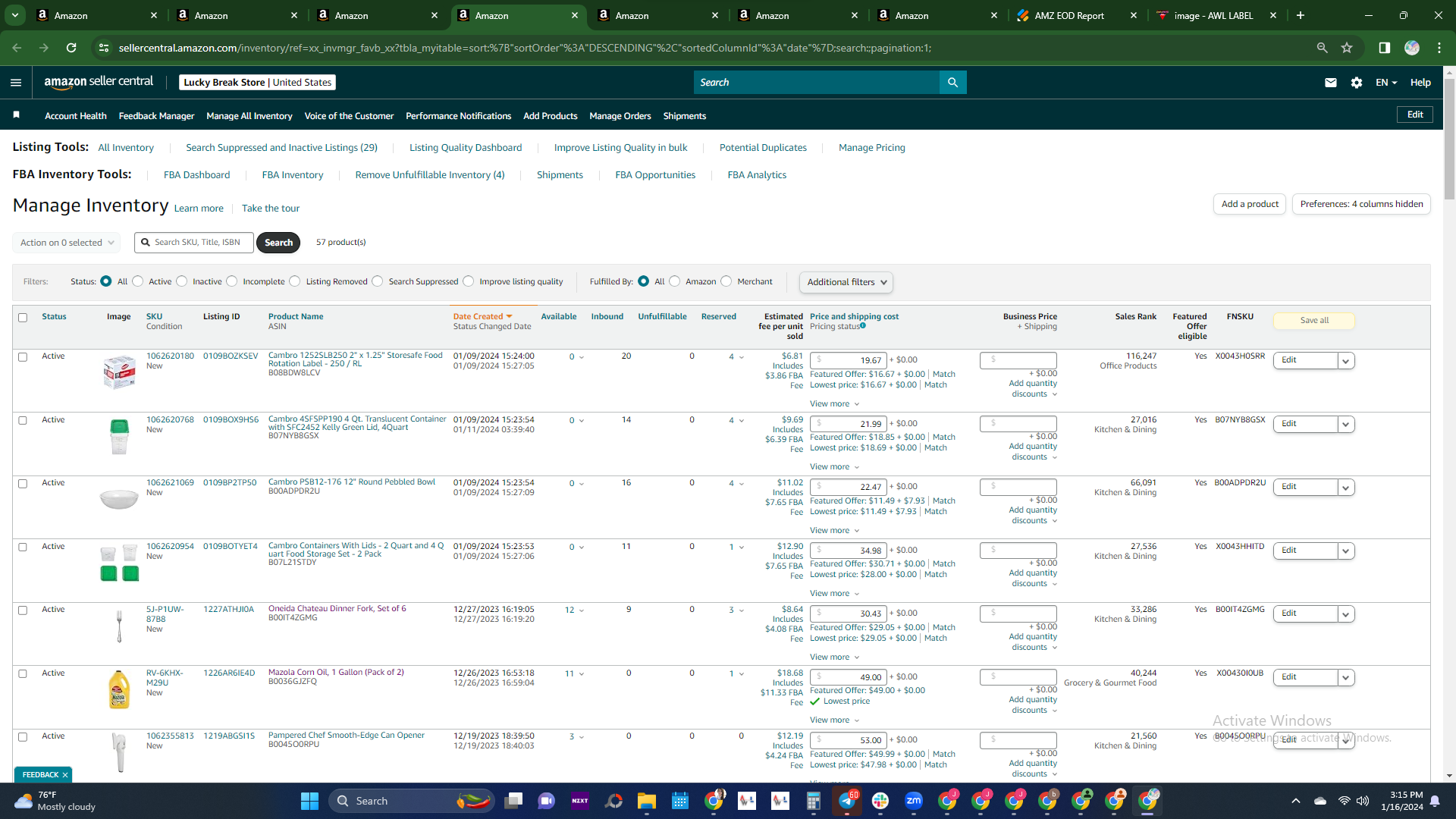The image size is (1456, 819).
Task: Open the FBA Dashboard link
Action: [196, 175]
